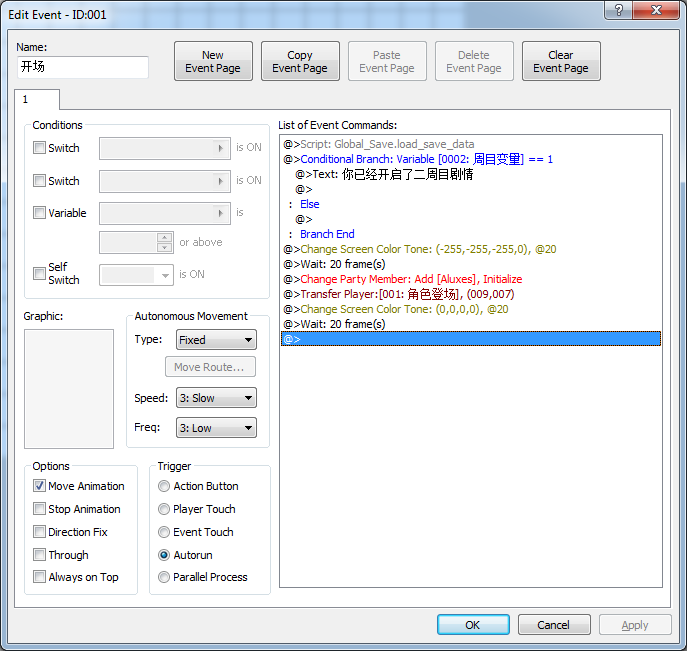Click Copy Event Page button
687x651 pixels.
click(300, 61)
